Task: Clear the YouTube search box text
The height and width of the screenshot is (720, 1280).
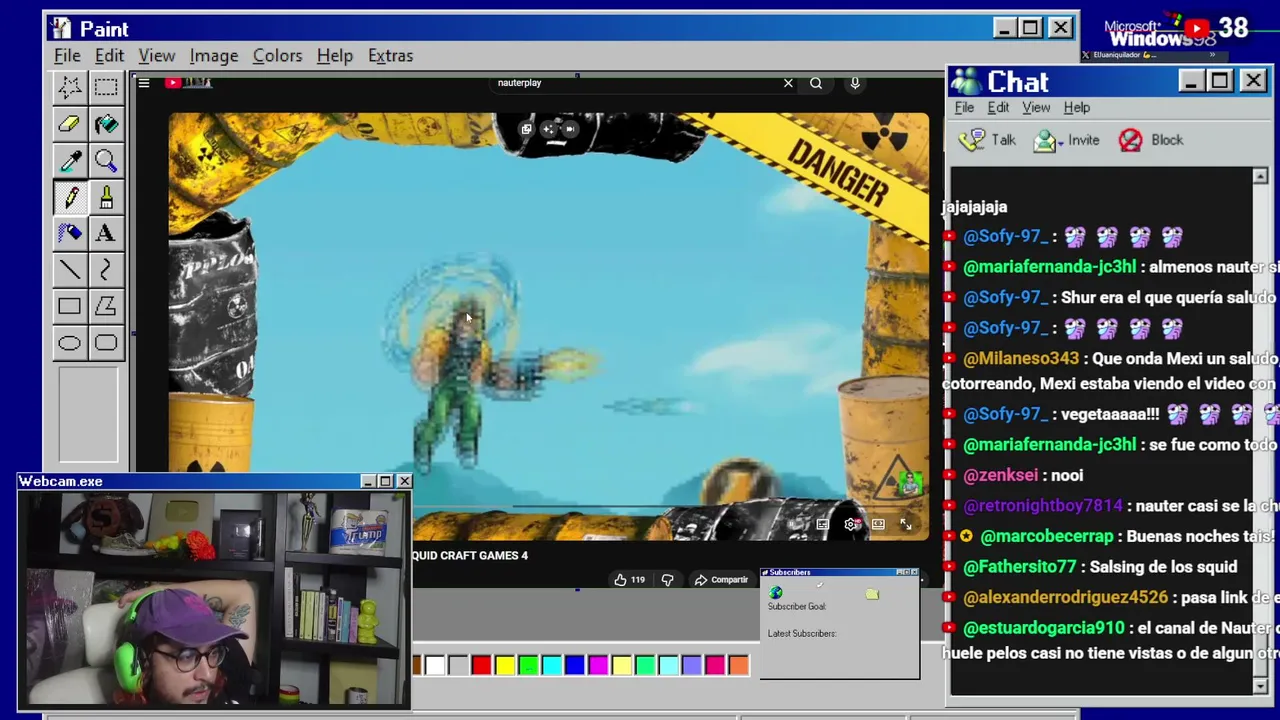Action: [x=788, y=83]
